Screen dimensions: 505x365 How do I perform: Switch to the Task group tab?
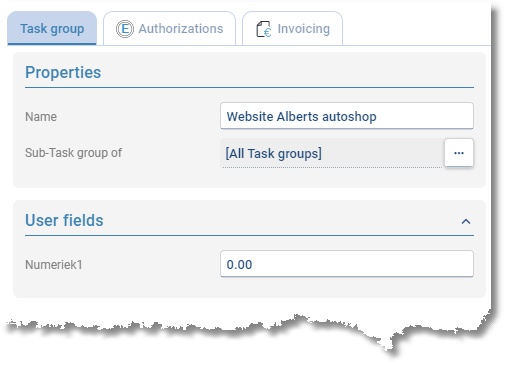52,29
